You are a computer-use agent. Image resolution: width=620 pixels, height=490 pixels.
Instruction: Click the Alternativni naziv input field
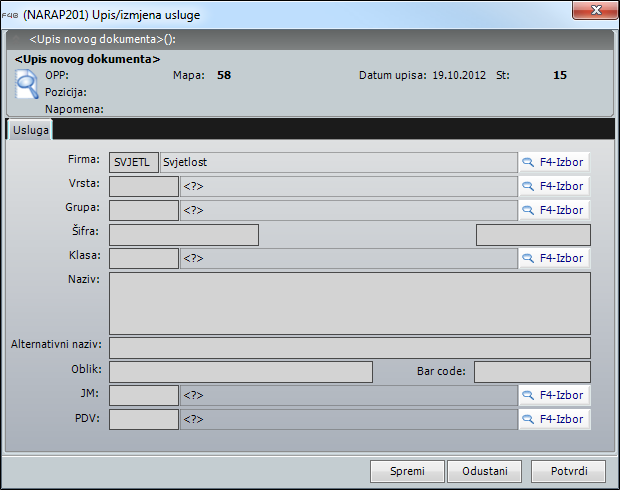[x=350, y=348]
